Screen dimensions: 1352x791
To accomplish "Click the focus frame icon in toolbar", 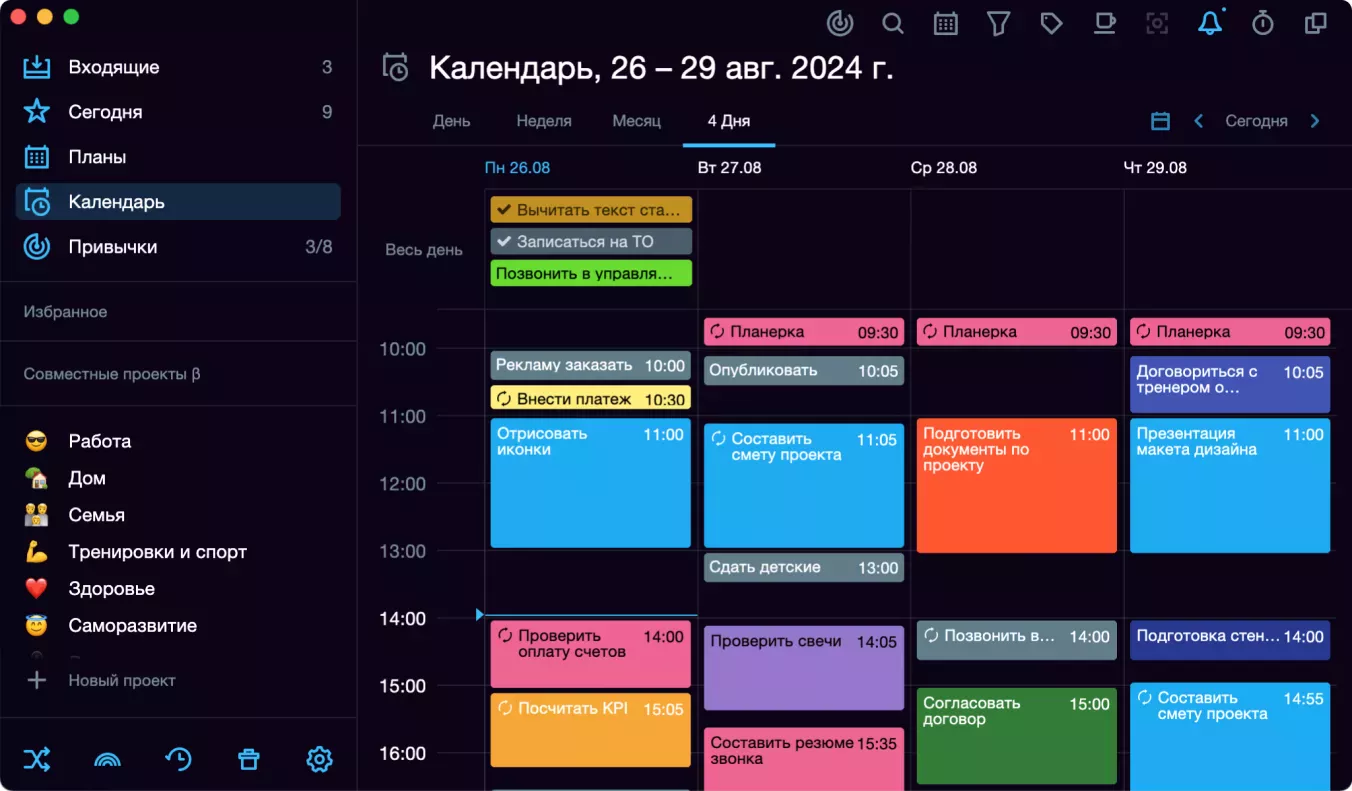I will pos(1157,23).
